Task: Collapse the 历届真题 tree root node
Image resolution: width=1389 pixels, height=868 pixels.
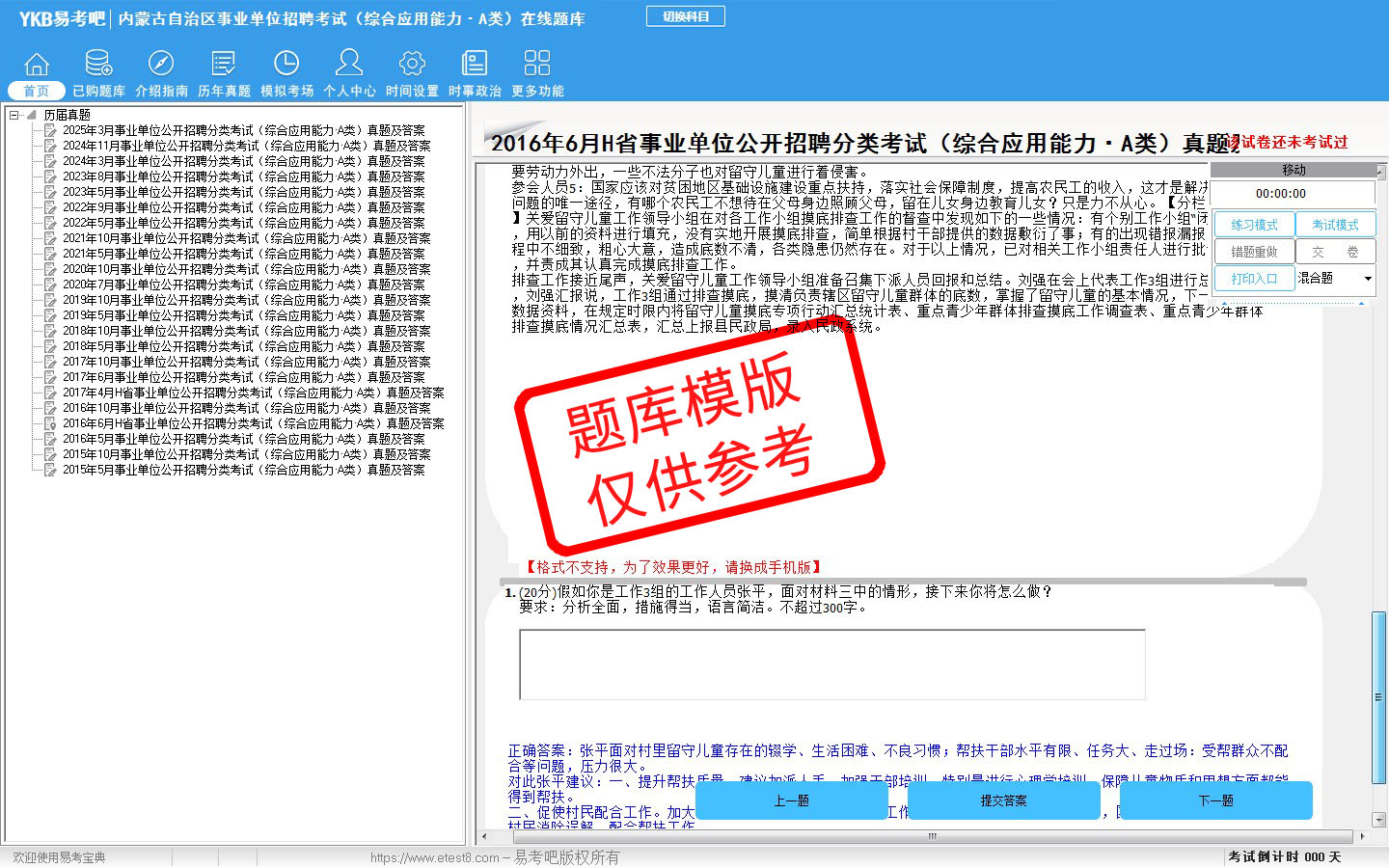Action: (x=14, y=115)
